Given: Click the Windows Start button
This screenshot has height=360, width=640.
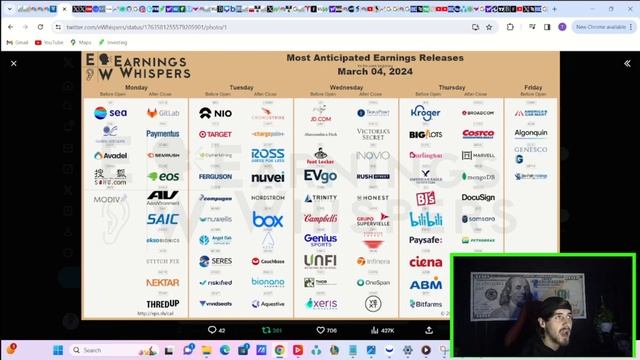Looking at the screenshot, I should (x=58, y=350).
